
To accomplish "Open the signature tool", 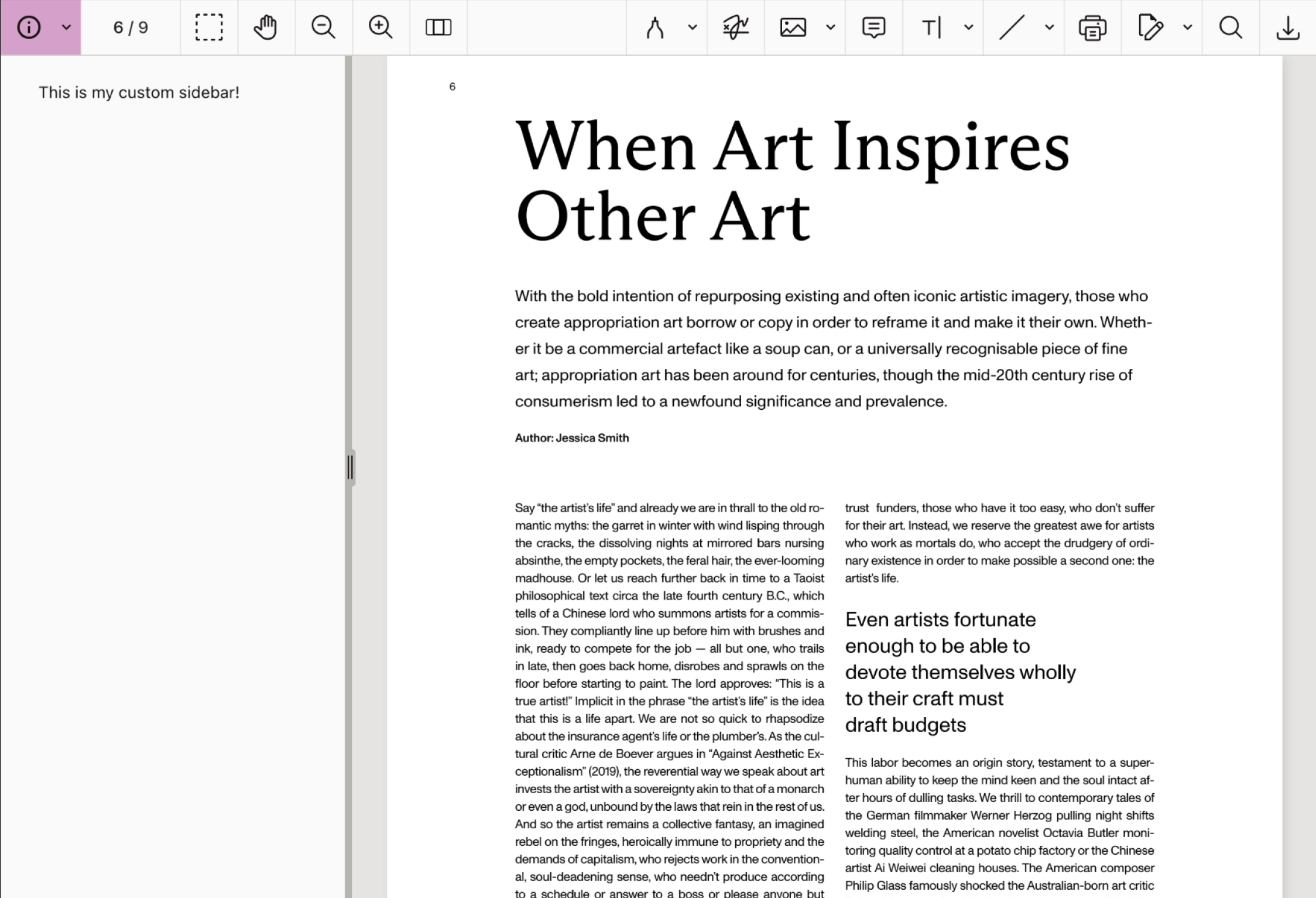I will 736,28.
